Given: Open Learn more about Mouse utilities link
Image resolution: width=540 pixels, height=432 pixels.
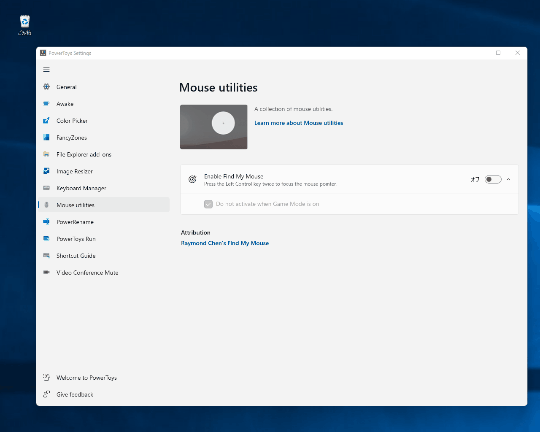Looking at the screenshot, I should coord(299,123).
